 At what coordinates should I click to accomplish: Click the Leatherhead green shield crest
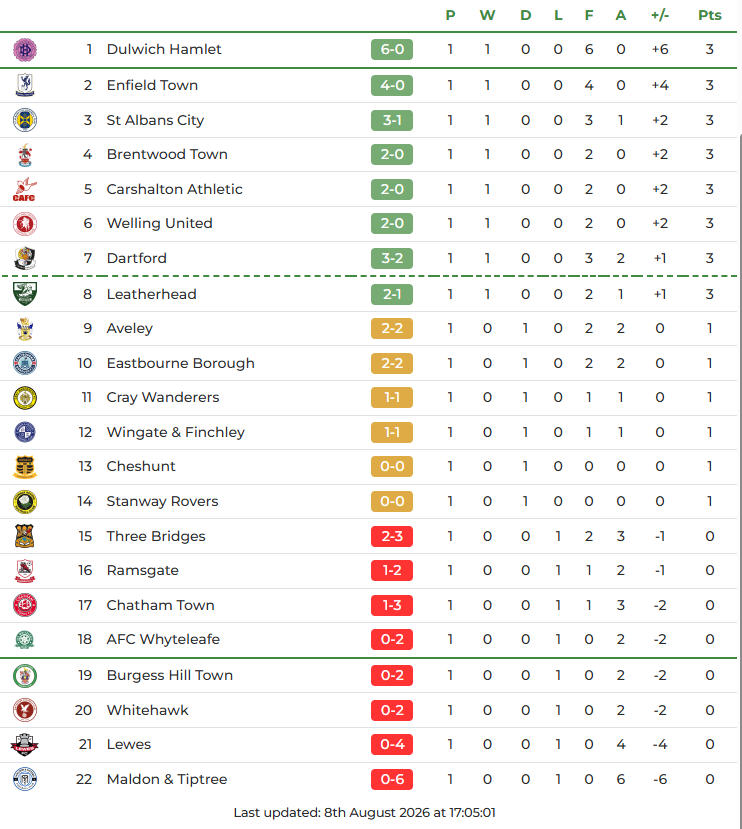[25, 294]
